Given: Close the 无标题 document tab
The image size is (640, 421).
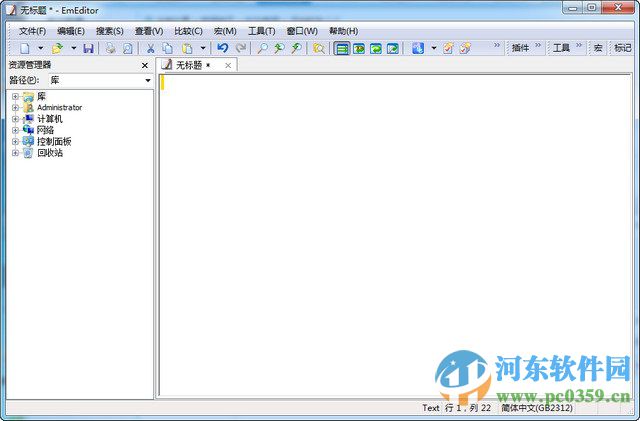Looking at the screenshot, I should [x=228, y=65].
